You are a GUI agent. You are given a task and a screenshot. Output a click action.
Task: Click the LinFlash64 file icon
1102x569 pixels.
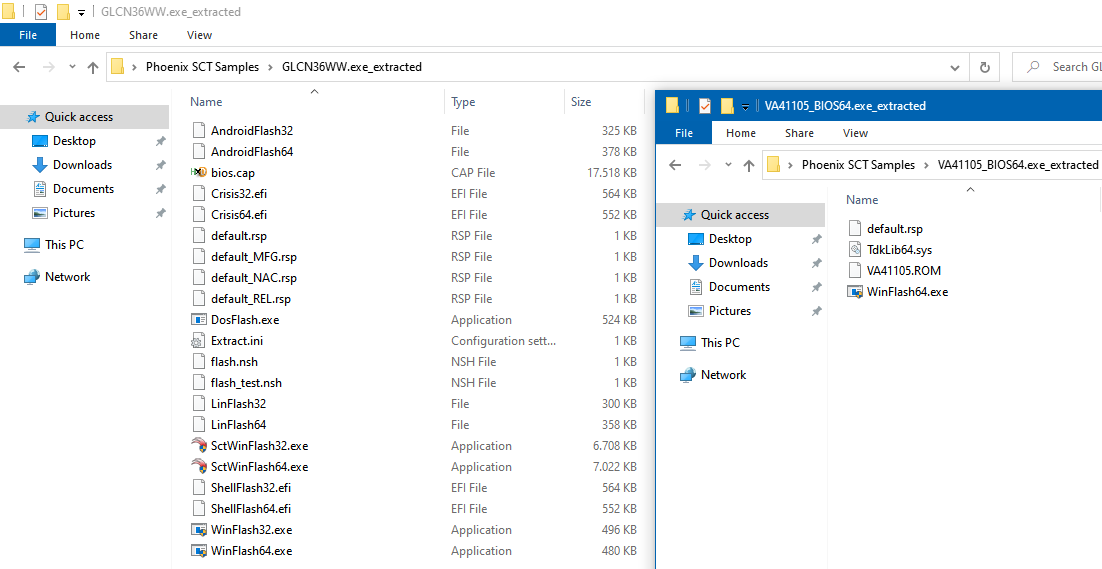tap(199, 425)
